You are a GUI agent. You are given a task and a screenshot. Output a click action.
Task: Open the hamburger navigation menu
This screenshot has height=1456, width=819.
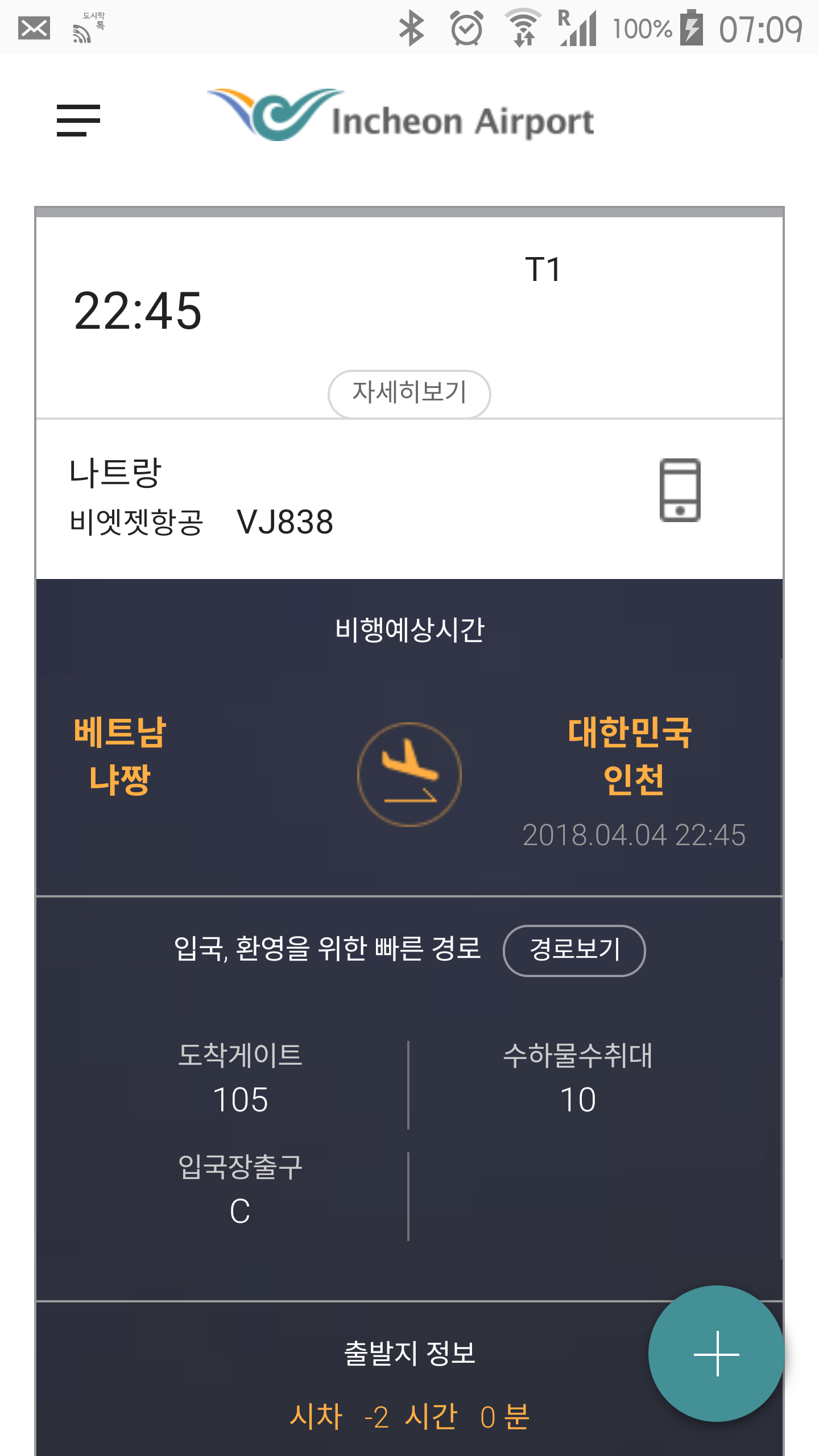tap(78, 121)
